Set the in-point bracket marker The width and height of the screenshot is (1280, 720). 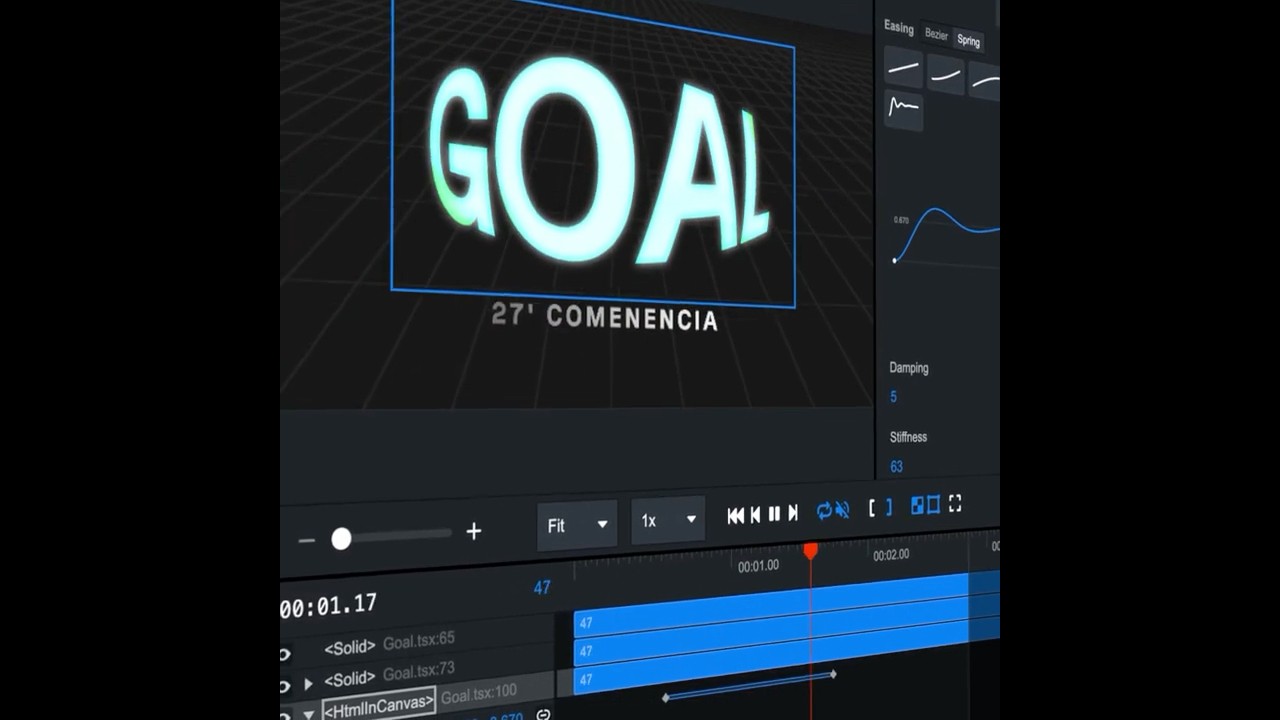tap(872, 509)
